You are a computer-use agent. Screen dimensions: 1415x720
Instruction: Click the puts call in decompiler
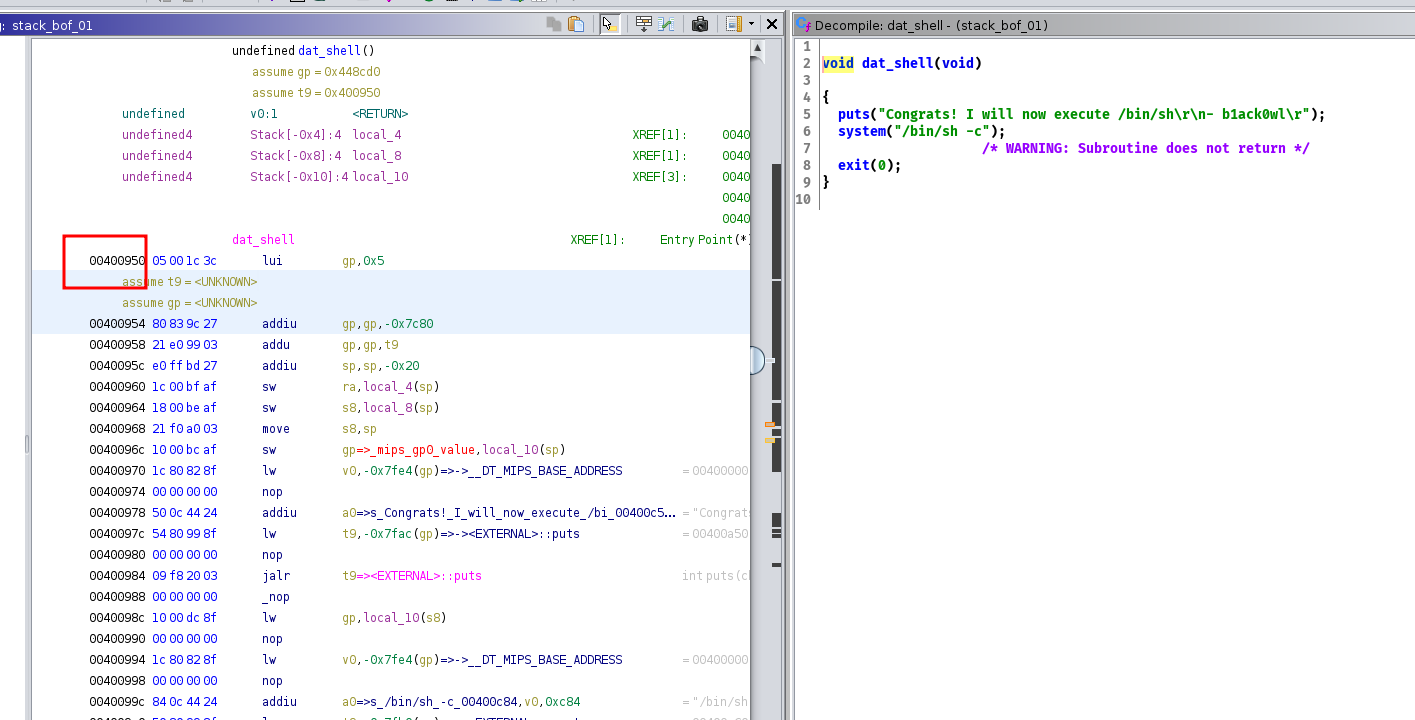[x=853, y=114]
